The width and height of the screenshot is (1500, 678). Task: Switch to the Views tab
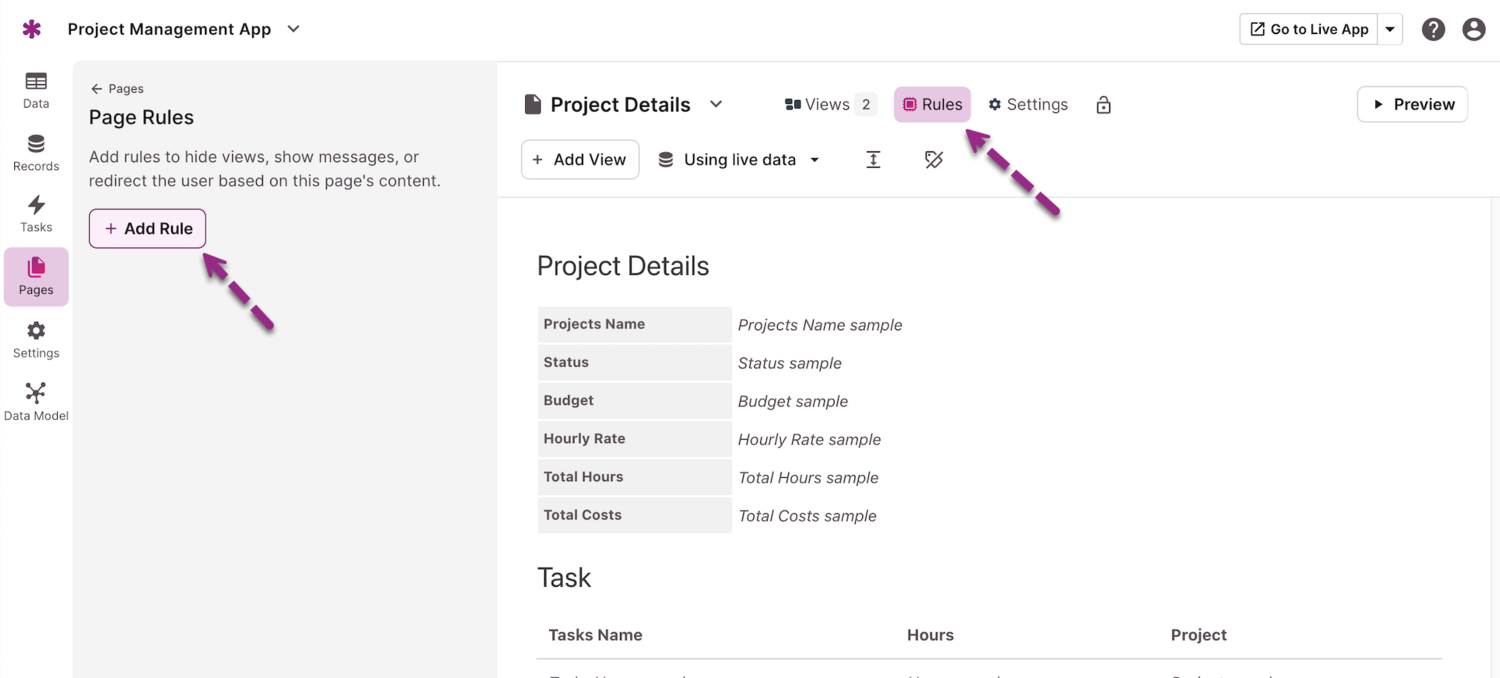(829, 104)
